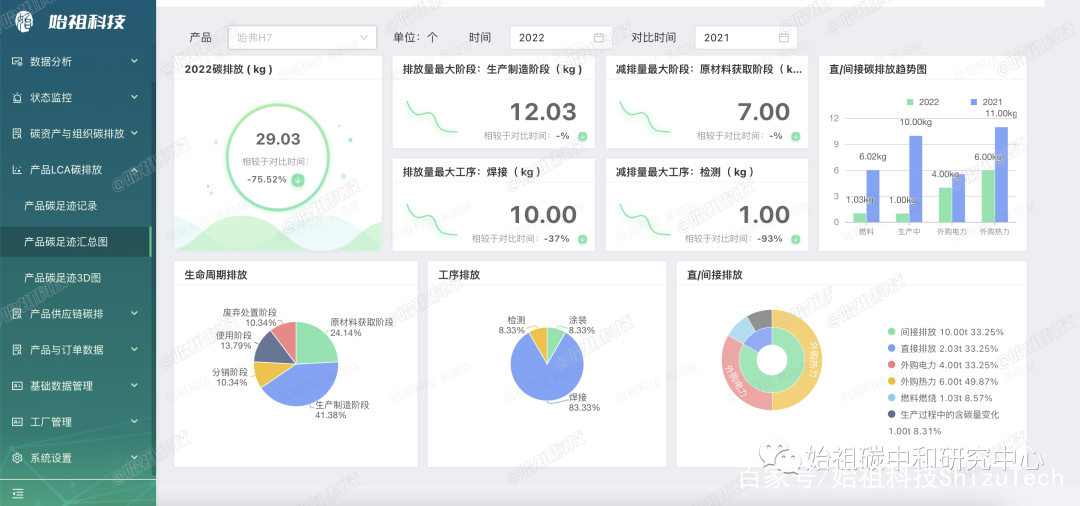Click the 基础数据管理 sidebar icon

pos(17,386)
